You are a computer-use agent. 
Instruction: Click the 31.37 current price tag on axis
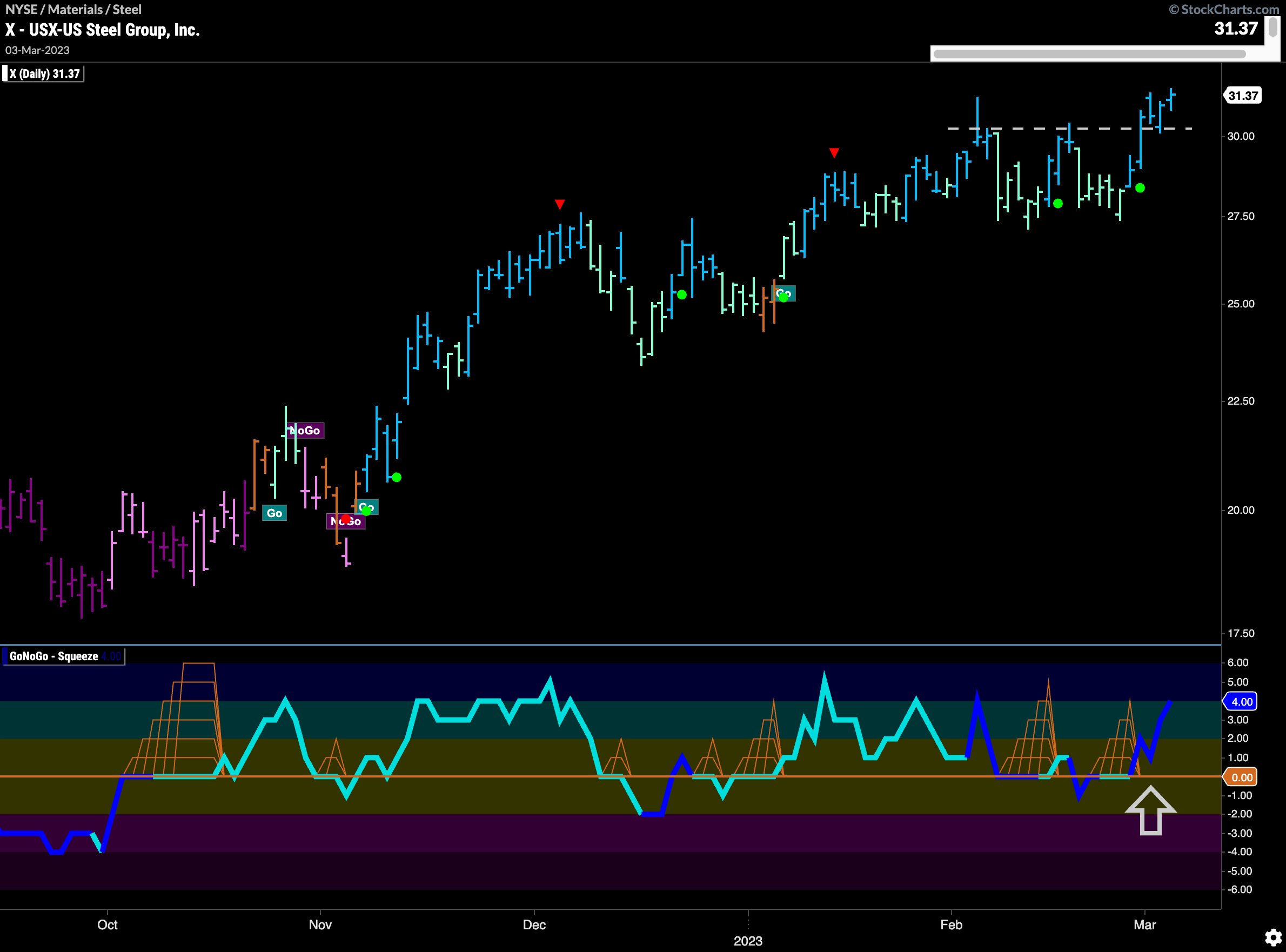[x=1243, y=96]
